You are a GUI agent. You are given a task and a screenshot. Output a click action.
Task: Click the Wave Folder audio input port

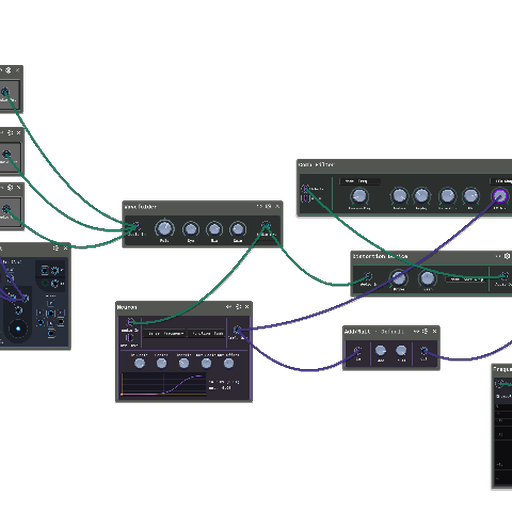coord(136,226)
